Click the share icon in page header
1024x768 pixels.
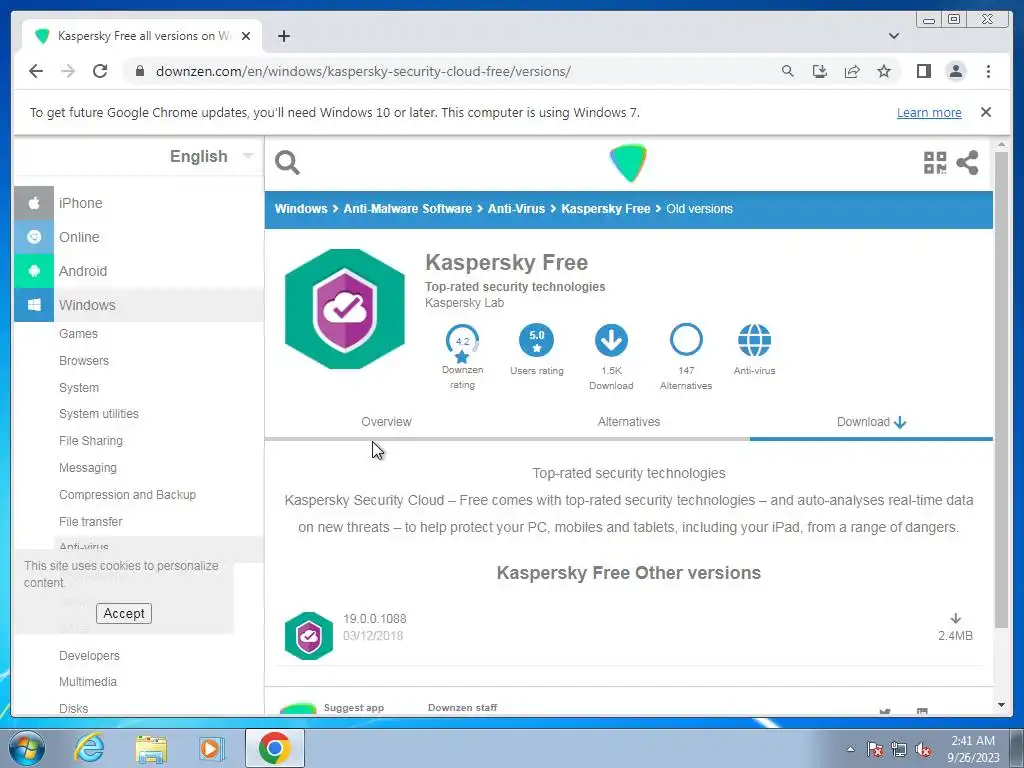pos(967,163)
